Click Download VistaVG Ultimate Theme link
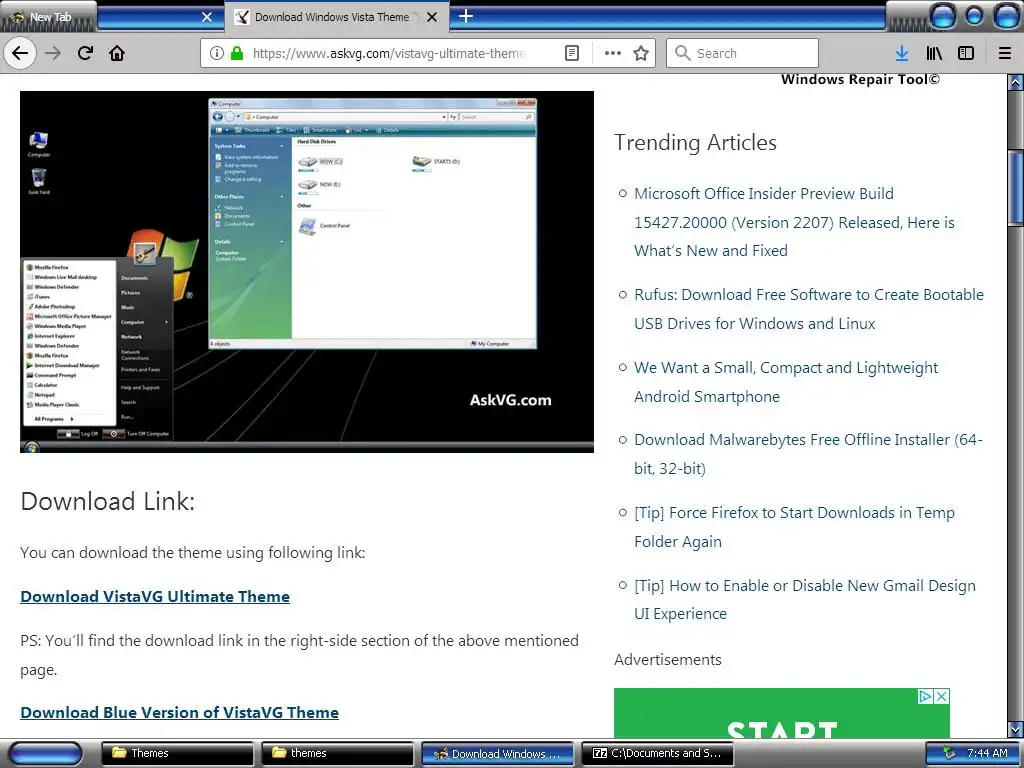 tap(155, 596)
